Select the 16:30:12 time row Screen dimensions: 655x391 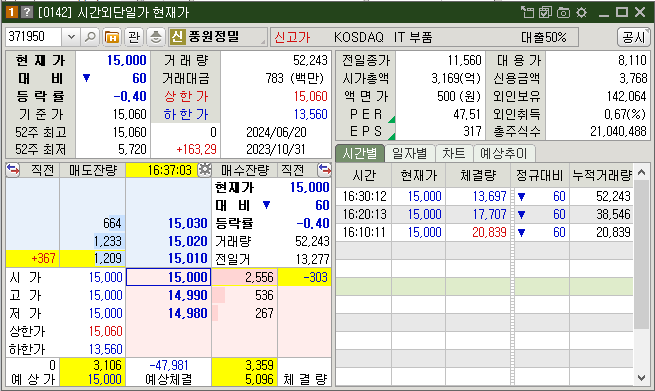pyautogui.click(x=485, y=196)
